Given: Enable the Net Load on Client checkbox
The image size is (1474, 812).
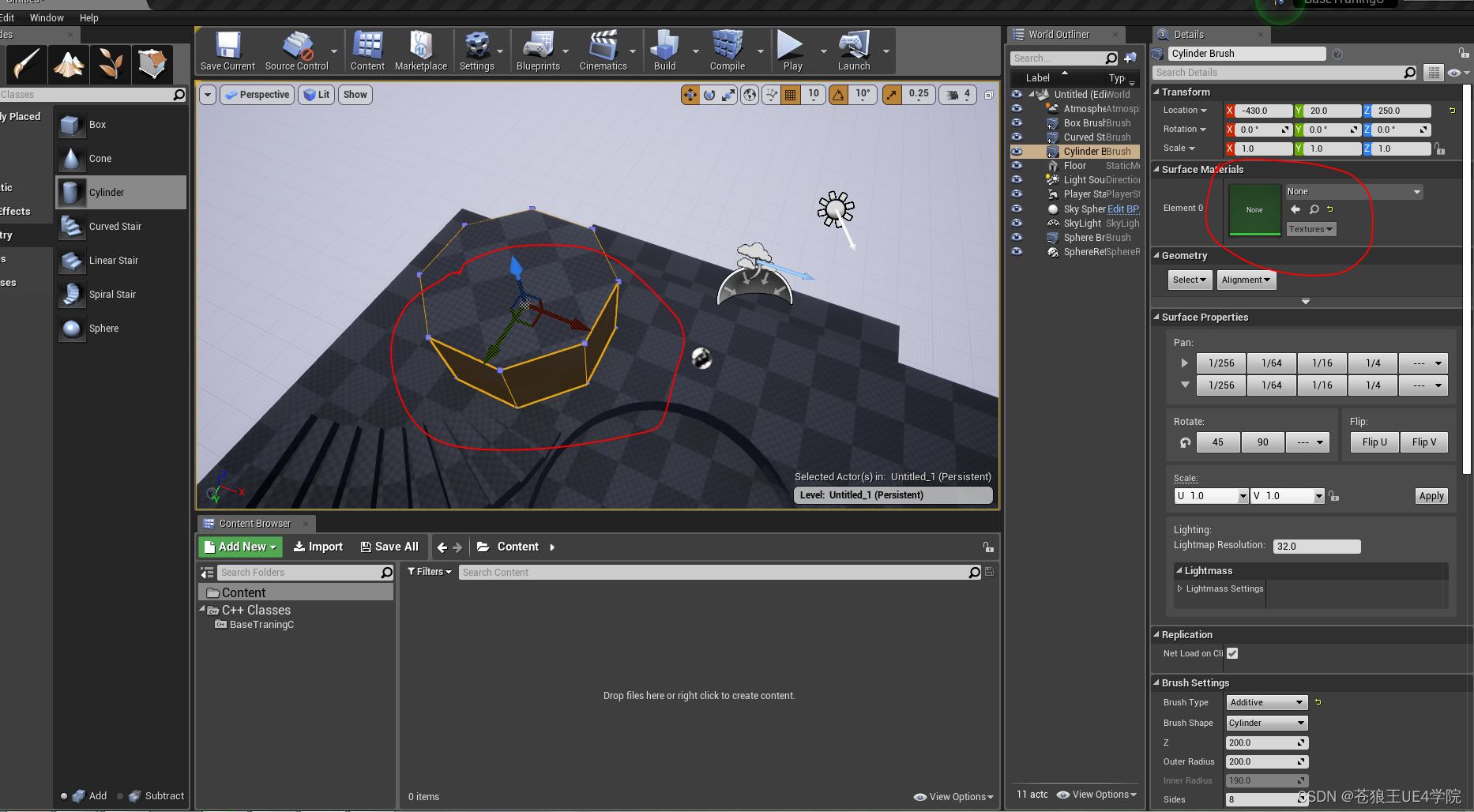Looking at the screenshot, I should (x=1232, y=653).
